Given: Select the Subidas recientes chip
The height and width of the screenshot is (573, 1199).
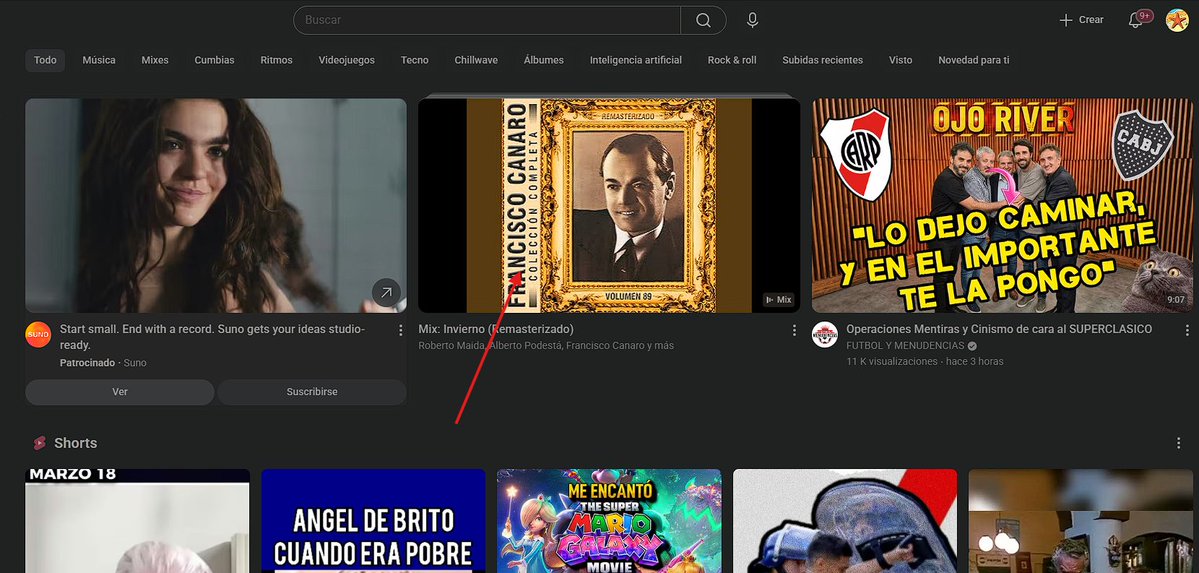Looking at the screenshot, I should (822, 60).
